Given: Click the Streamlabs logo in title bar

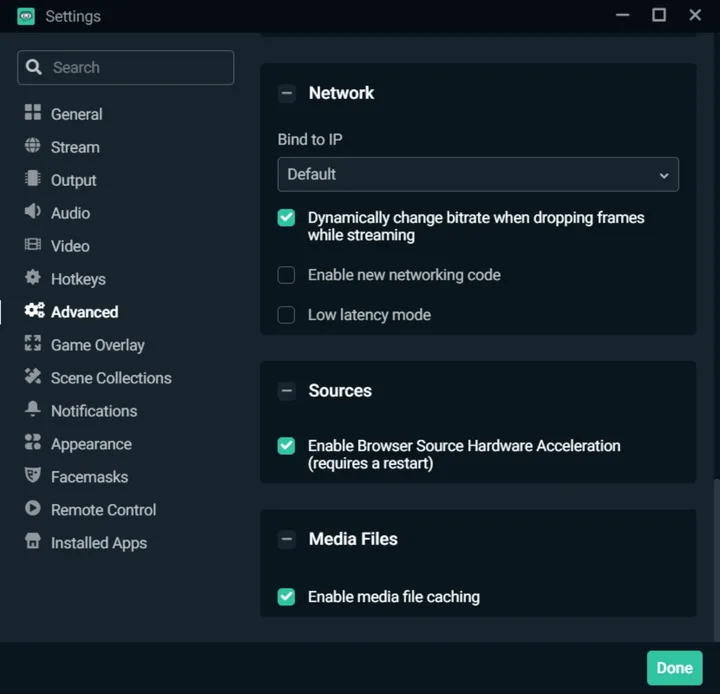Looking at the screenshot, I should click(26, 17).
